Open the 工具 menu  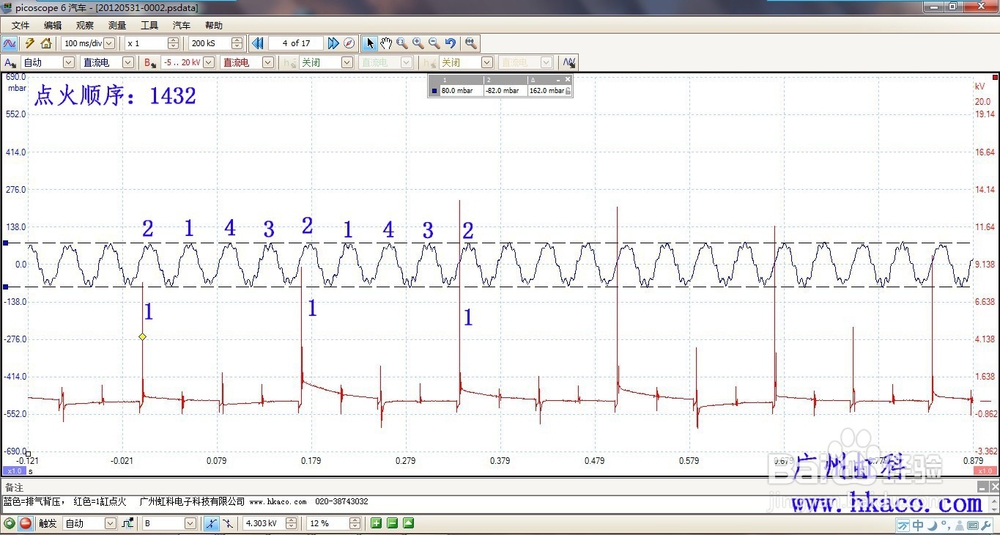(x=149, y=26)
